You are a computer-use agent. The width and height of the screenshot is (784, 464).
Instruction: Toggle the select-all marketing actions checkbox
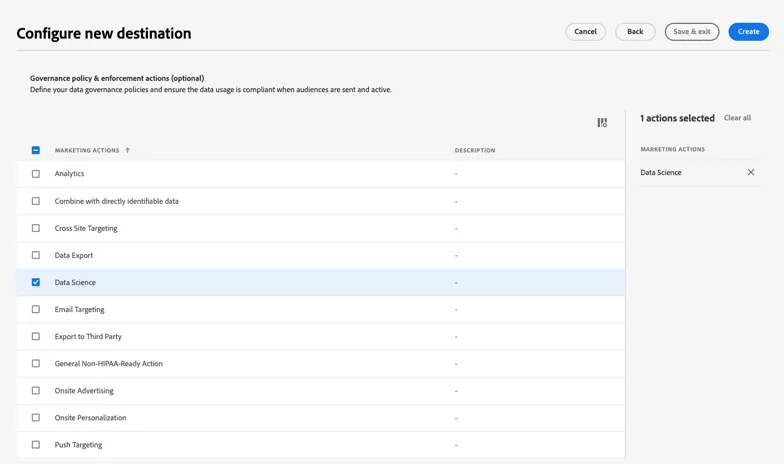(x=36, y=150)
